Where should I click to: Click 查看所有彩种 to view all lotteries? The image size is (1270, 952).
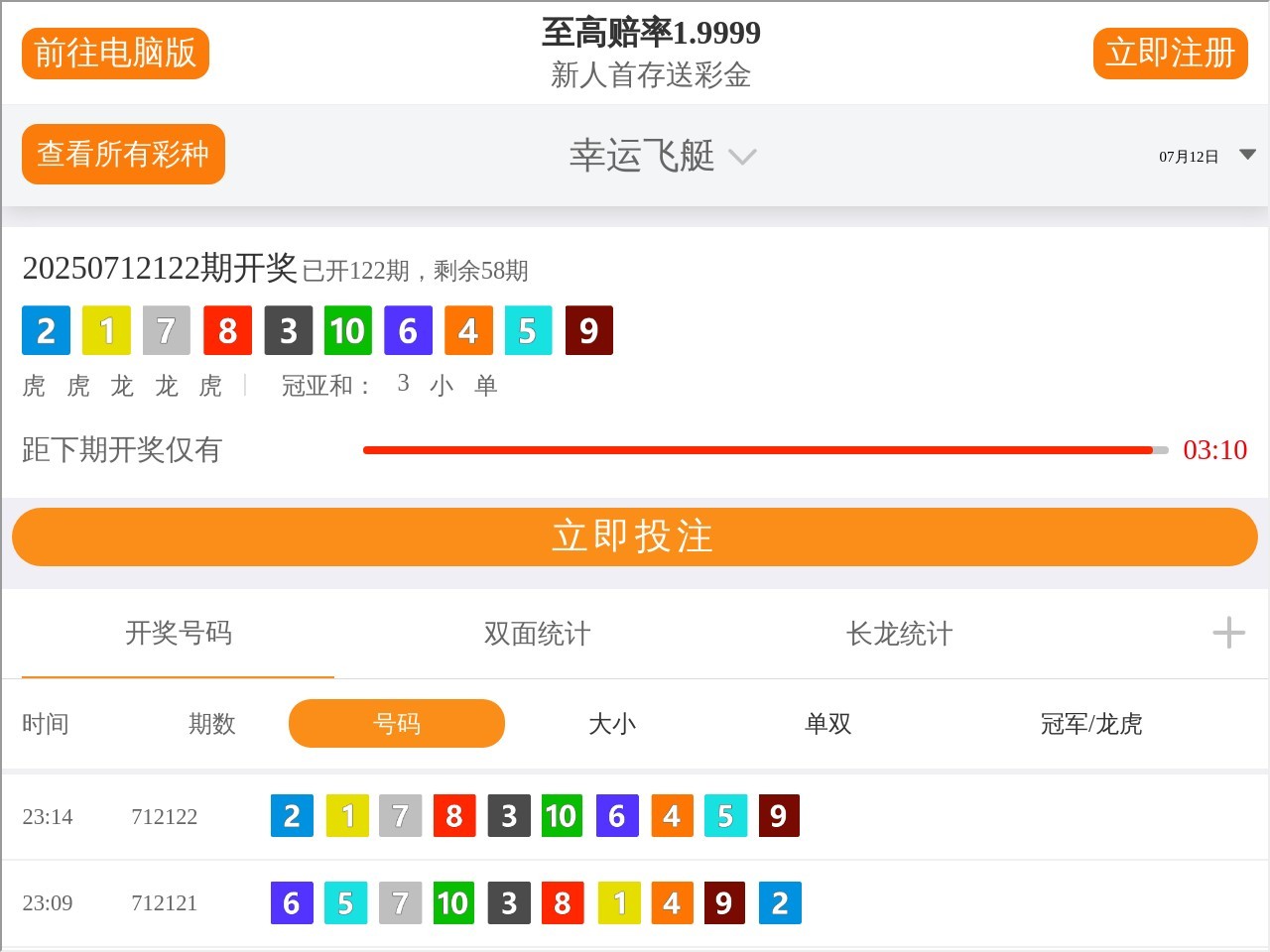[122, 154]
